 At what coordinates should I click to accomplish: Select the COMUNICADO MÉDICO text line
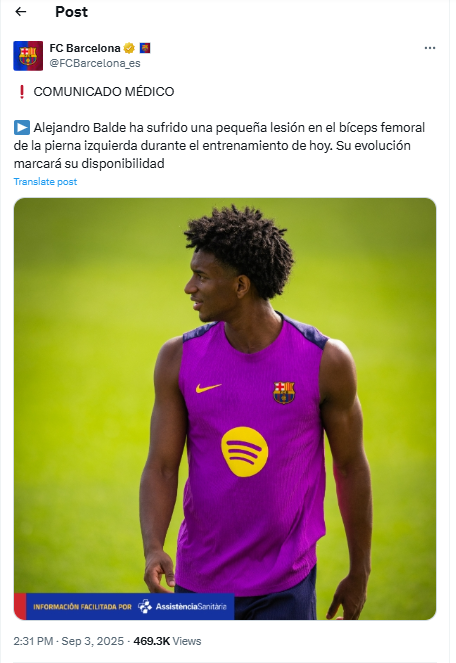point(104,91)
